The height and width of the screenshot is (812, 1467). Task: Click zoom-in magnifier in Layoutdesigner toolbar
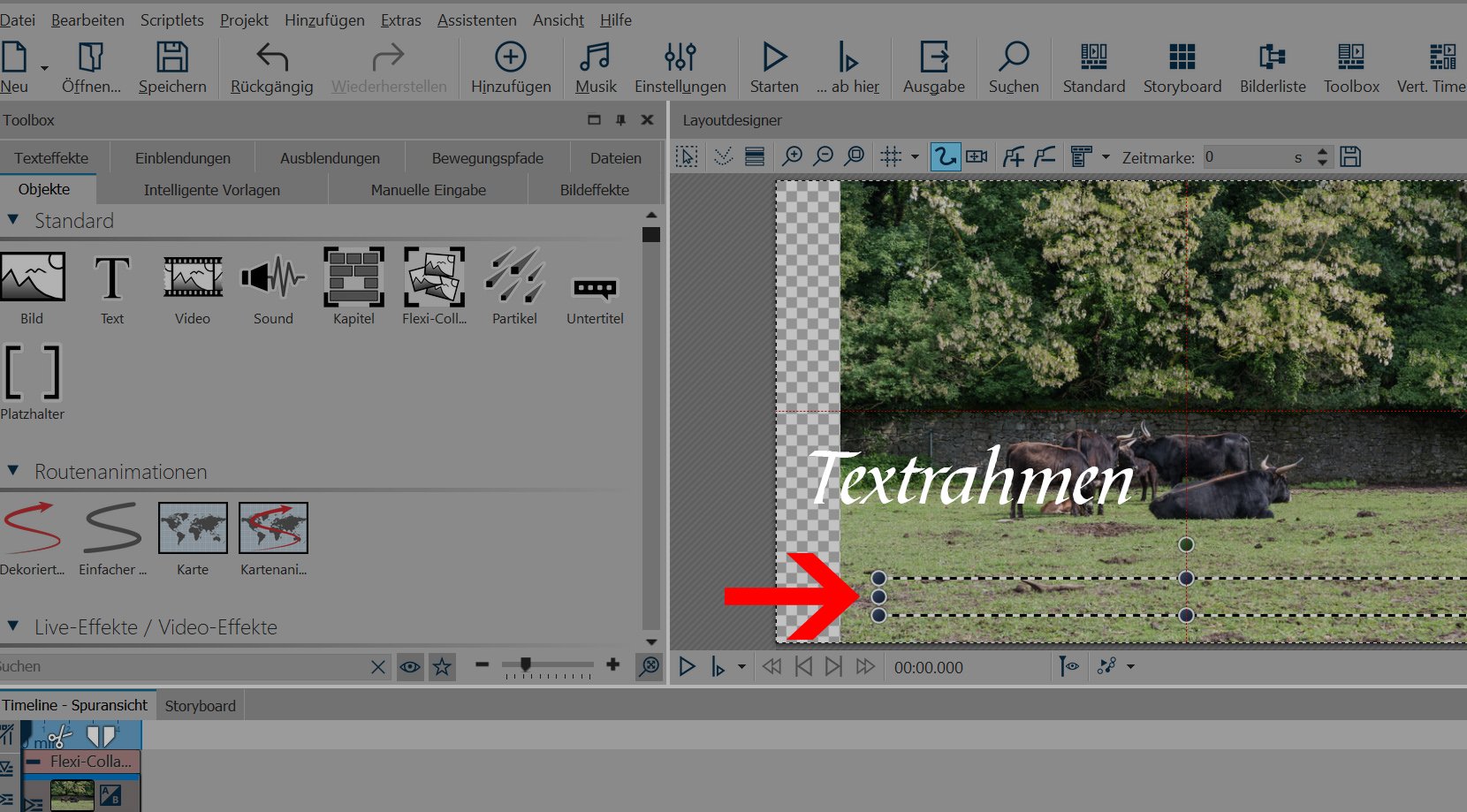click(793, 157)
